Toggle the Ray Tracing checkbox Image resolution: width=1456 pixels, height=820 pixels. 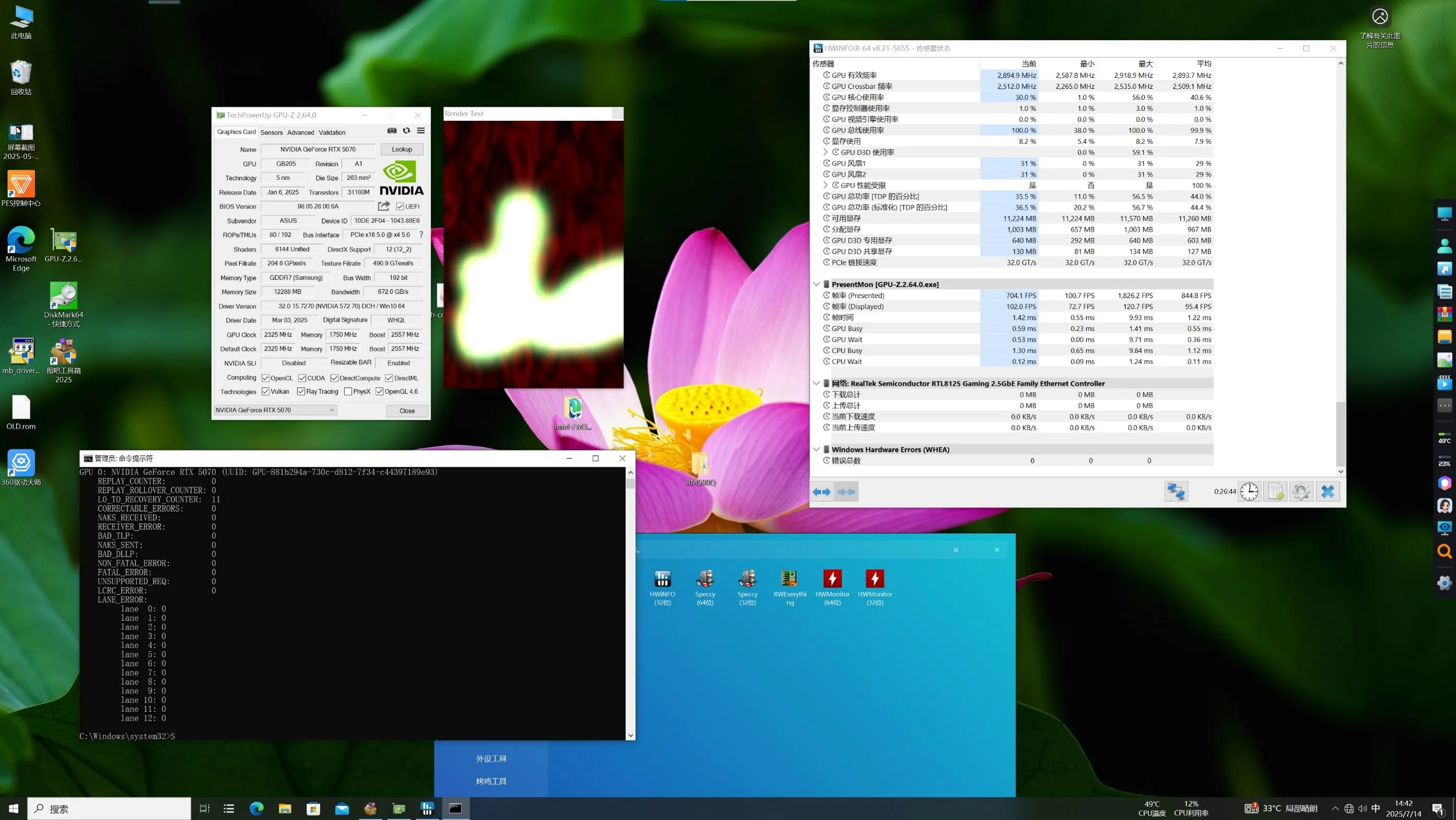(301, 391)
